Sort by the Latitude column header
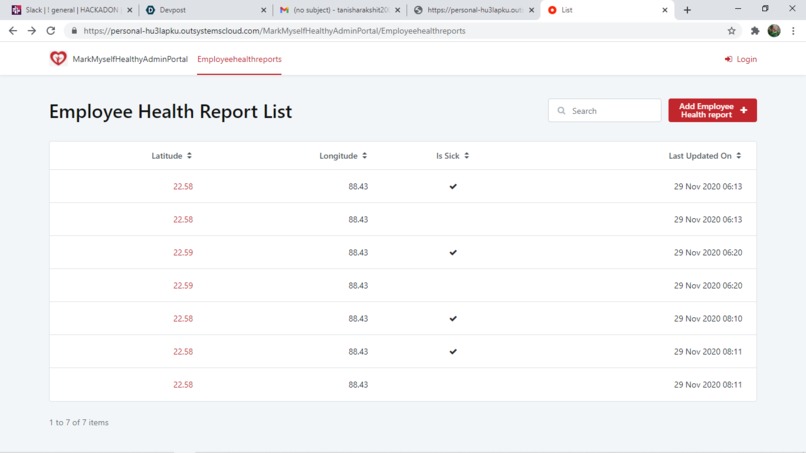The height and width of the screenshot is (453, 806). pos(172,156)
